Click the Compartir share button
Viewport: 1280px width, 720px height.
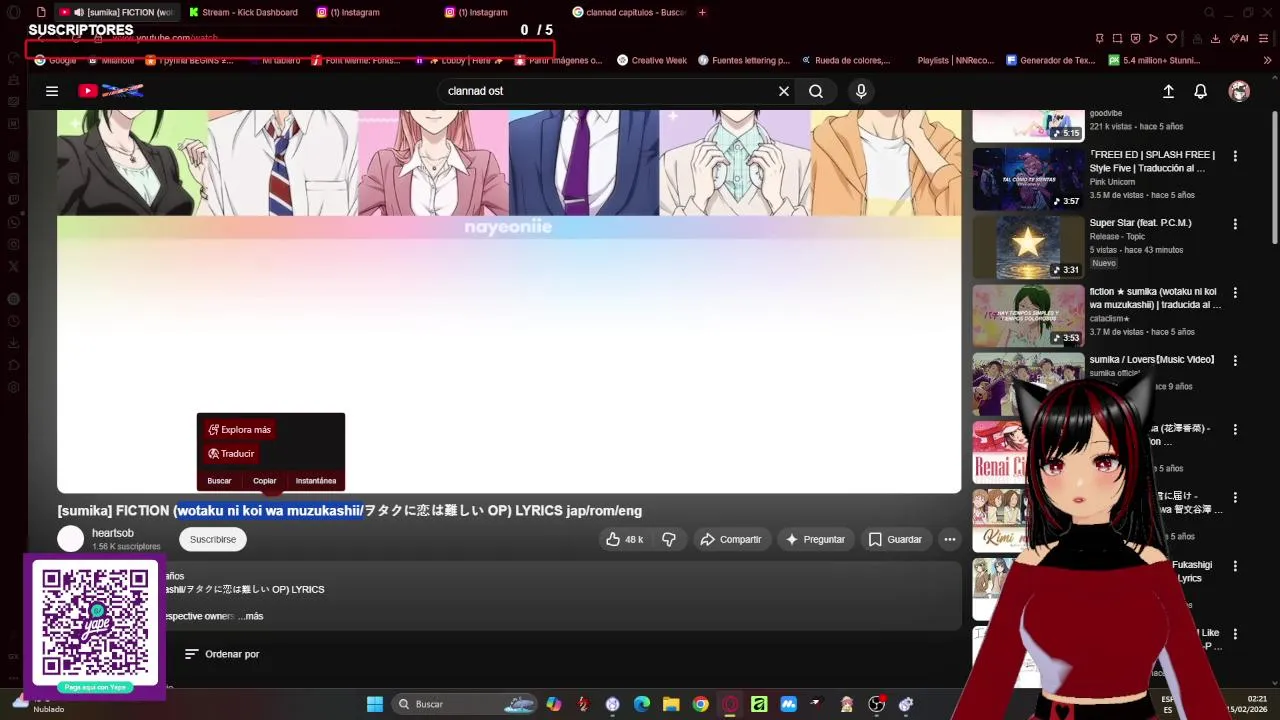click(x=731, y=539)
